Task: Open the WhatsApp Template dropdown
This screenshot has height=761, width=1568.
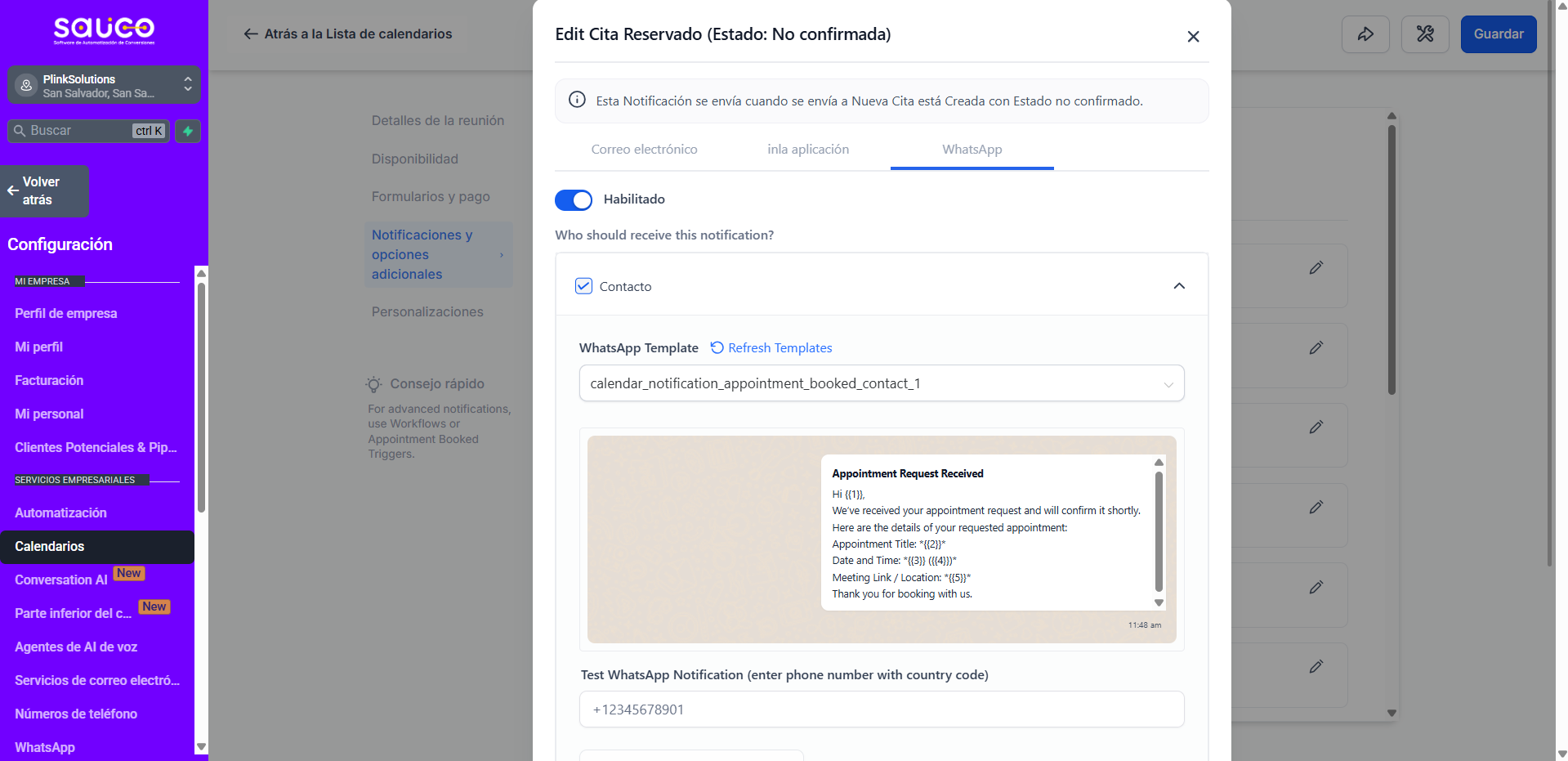Action: pyautogui.click(x=881, y=383)
